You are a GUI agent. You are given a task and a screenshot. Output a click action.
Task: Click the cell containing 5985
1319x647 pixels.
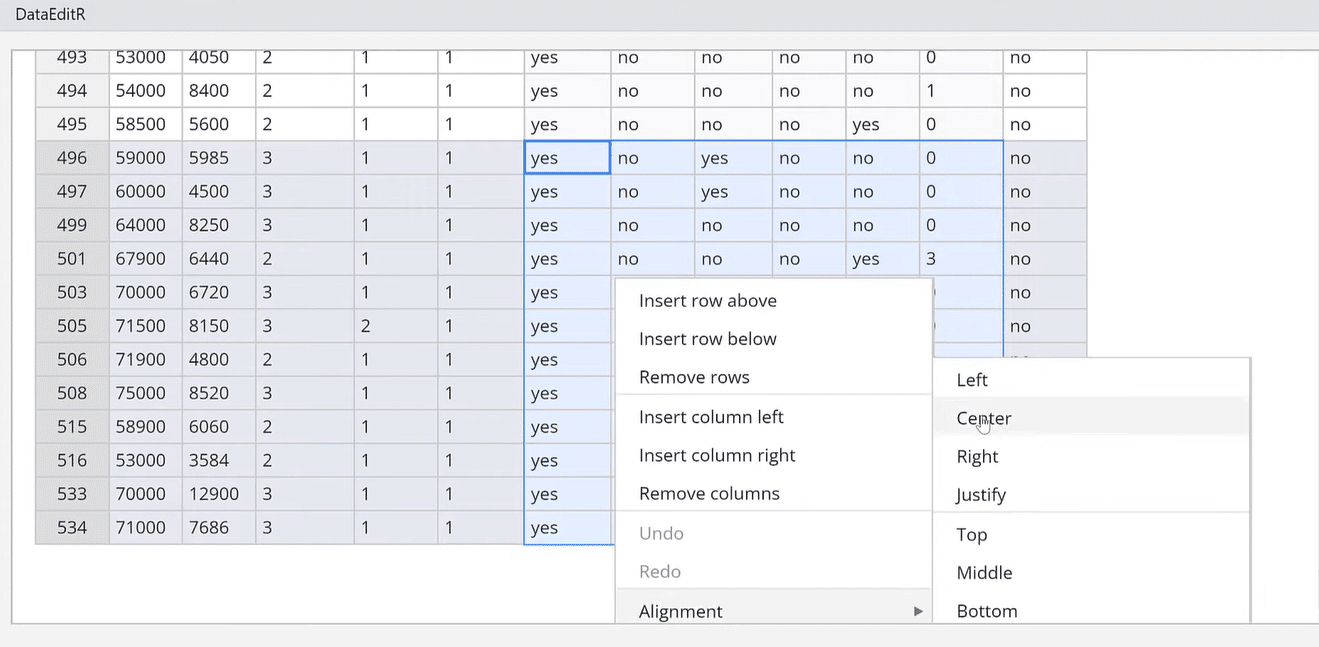219,158
